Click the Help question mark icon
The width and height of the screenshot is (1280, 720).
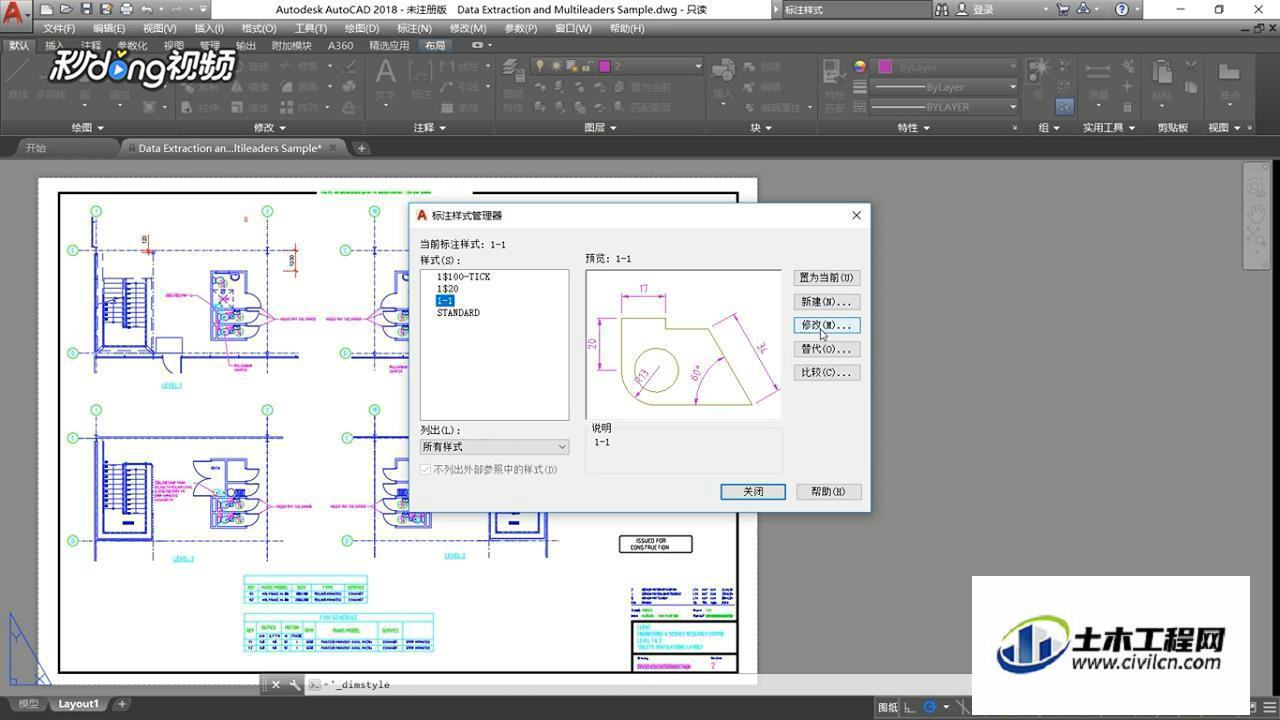(1122, 9)
